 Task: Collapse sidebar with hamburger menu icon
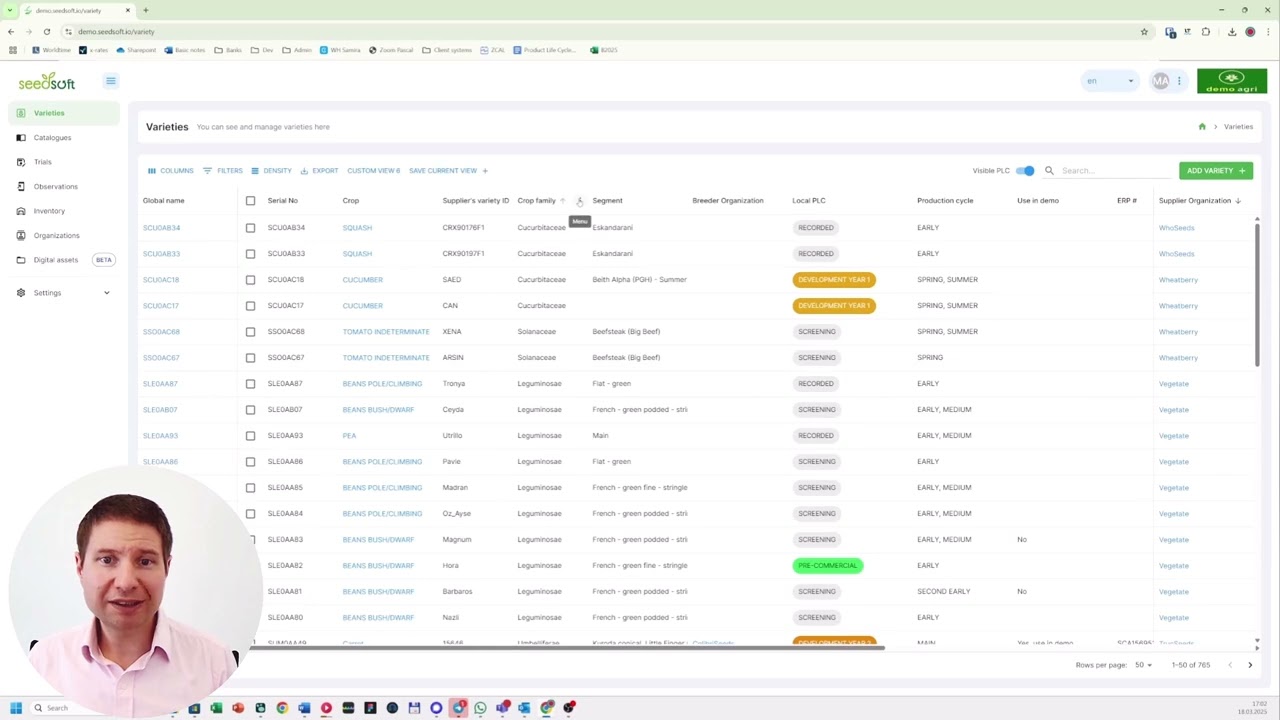tap(111, 81)
